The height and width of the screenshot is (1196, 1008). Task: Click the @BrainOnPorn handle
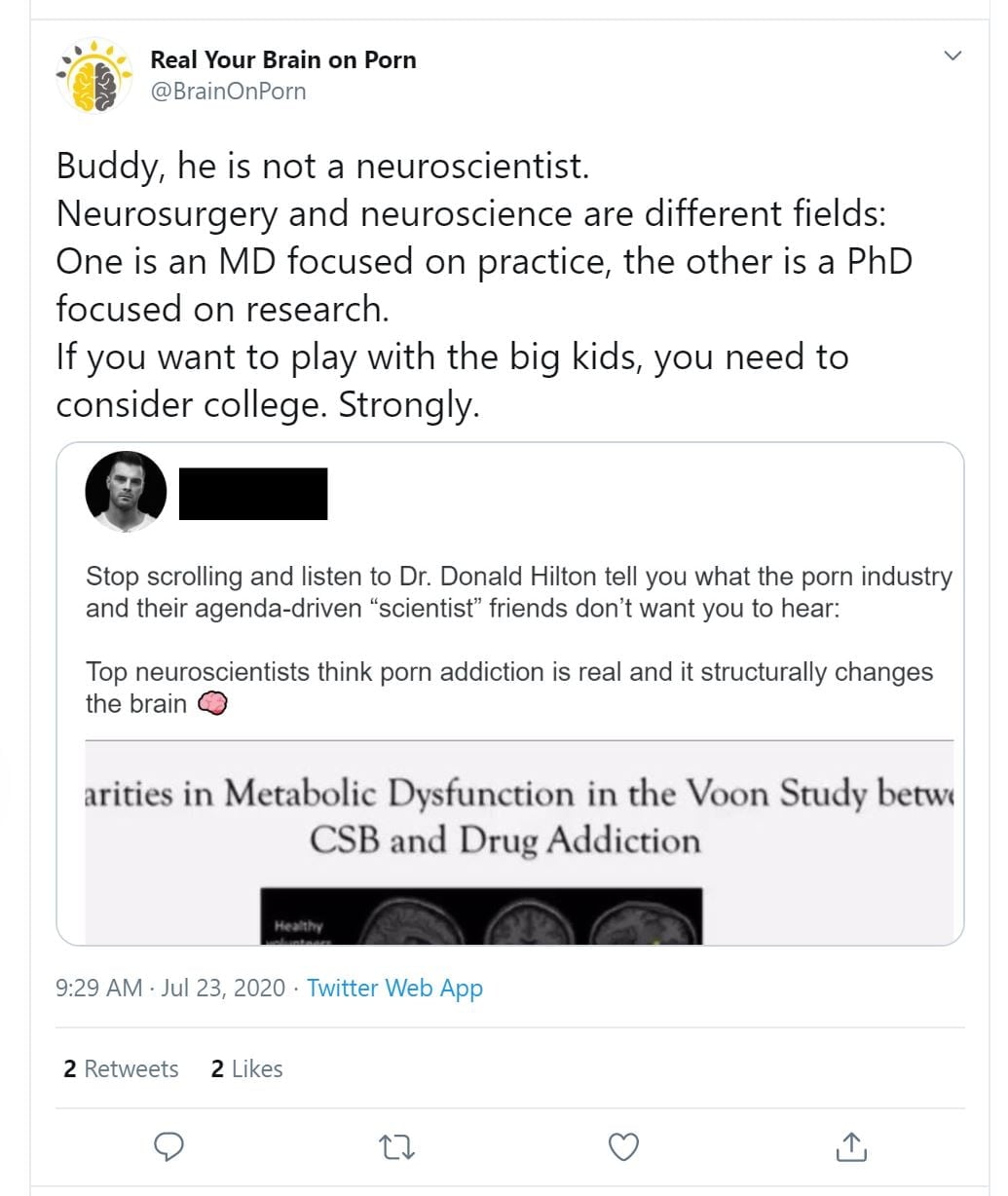(228, 92)
